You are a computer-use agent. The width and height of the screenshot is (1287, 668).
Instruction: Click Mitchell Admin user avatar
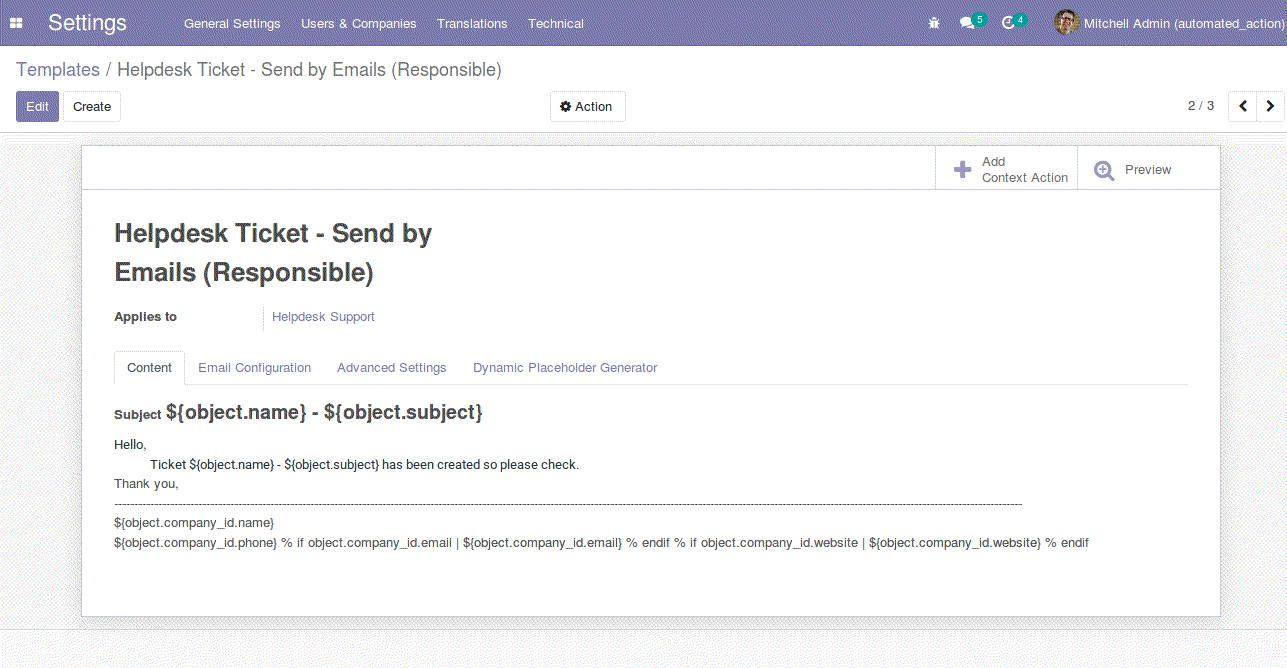tap(1066, 23)
